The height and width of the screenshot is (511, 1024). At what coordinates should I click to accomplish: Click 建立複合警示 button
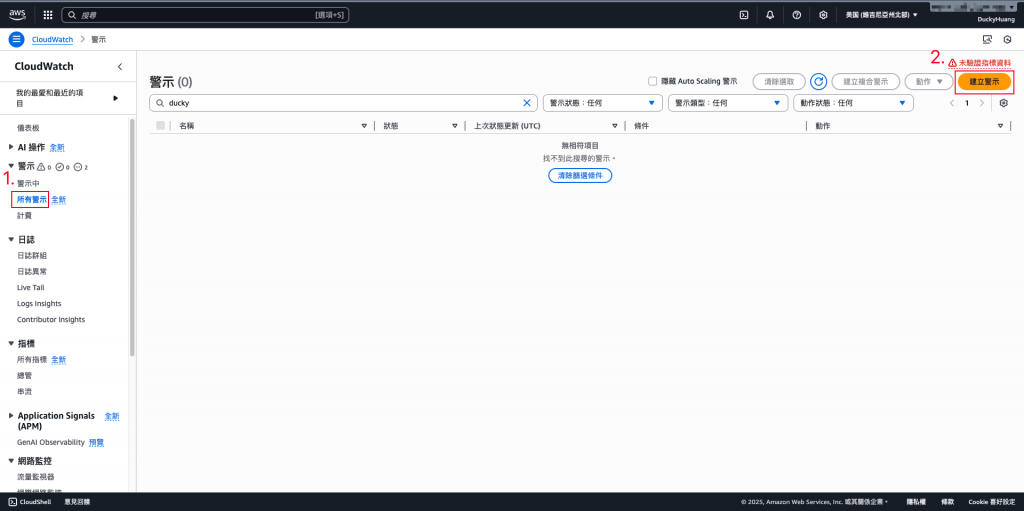pyautogui.click(x=865, y=82)
